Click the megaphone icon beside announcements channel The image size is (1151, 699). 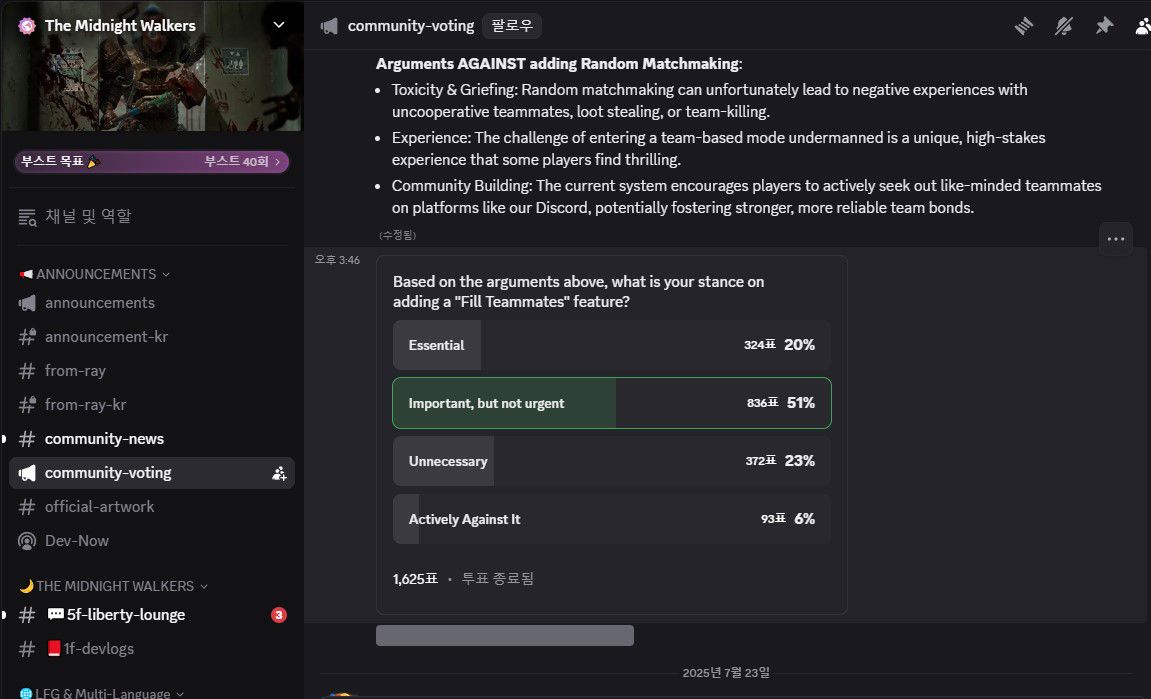pyautogui.click(x=27, y=303)
